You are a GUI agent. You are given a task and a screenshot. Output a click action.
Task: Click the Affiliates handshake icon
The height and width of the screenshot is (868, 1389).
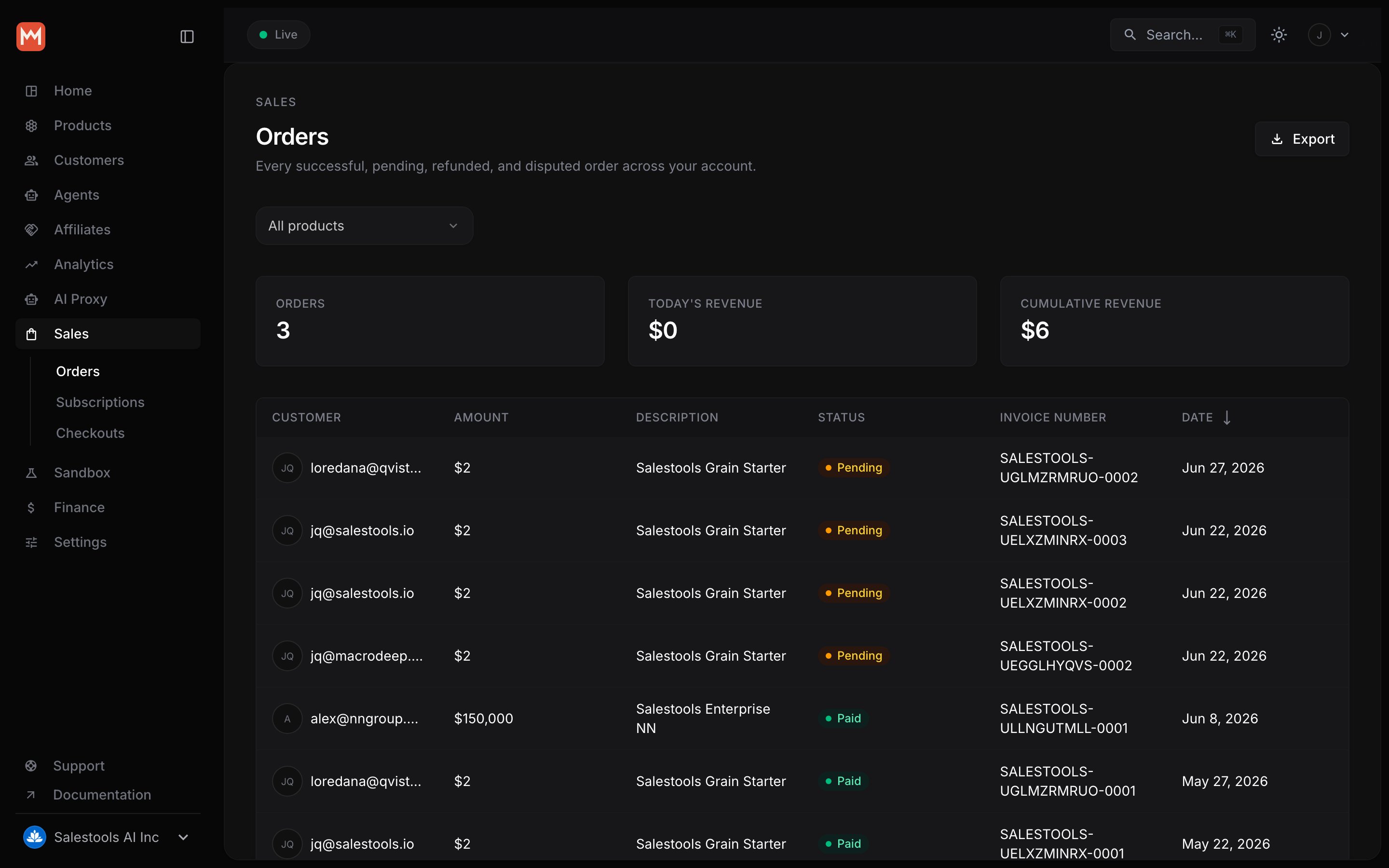coord(31,230)
